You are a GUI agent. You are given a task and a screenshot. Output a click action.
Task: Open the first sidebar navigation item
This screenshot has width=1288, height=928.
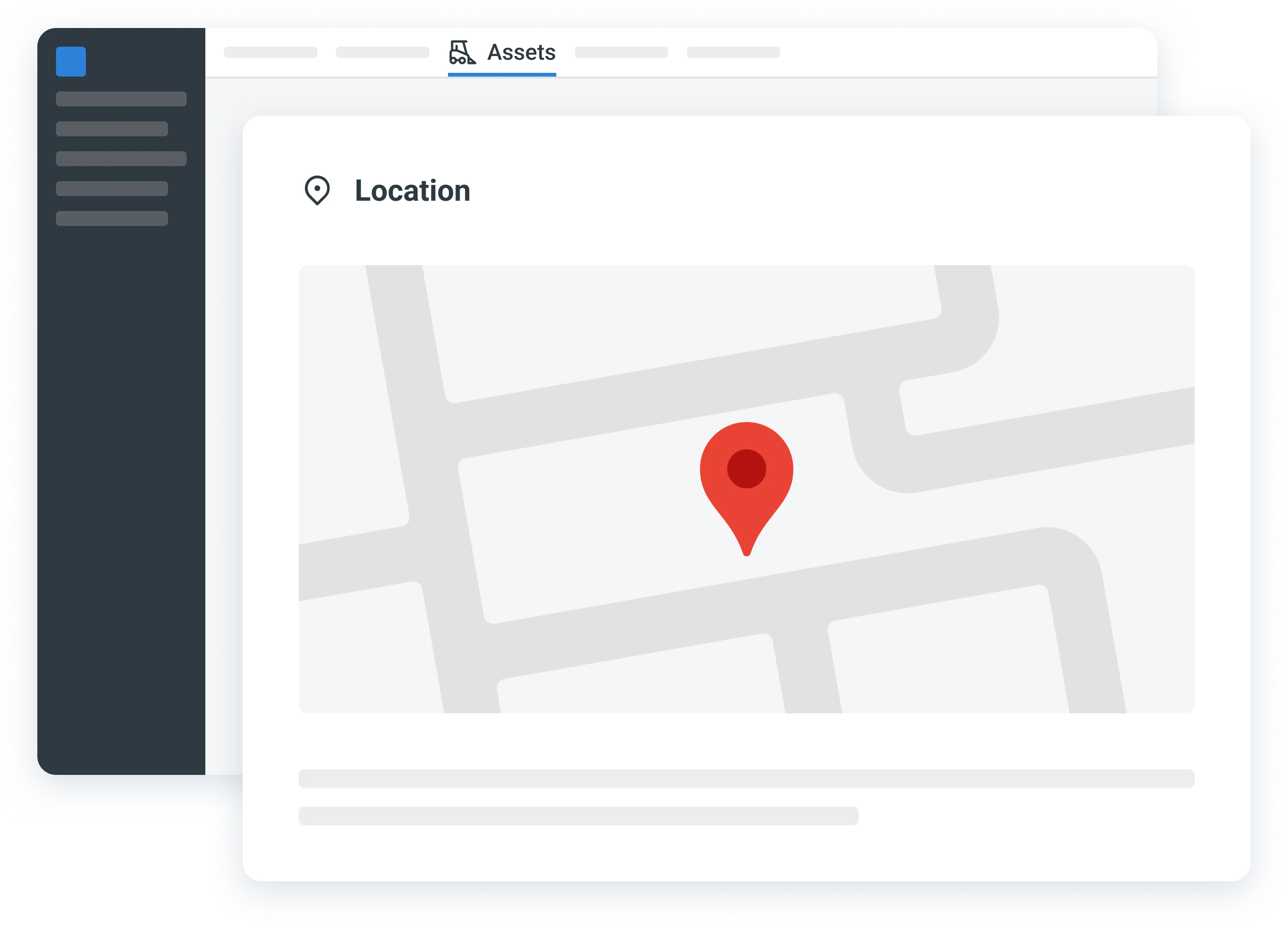pyautogui.click(x=120, y=99)
